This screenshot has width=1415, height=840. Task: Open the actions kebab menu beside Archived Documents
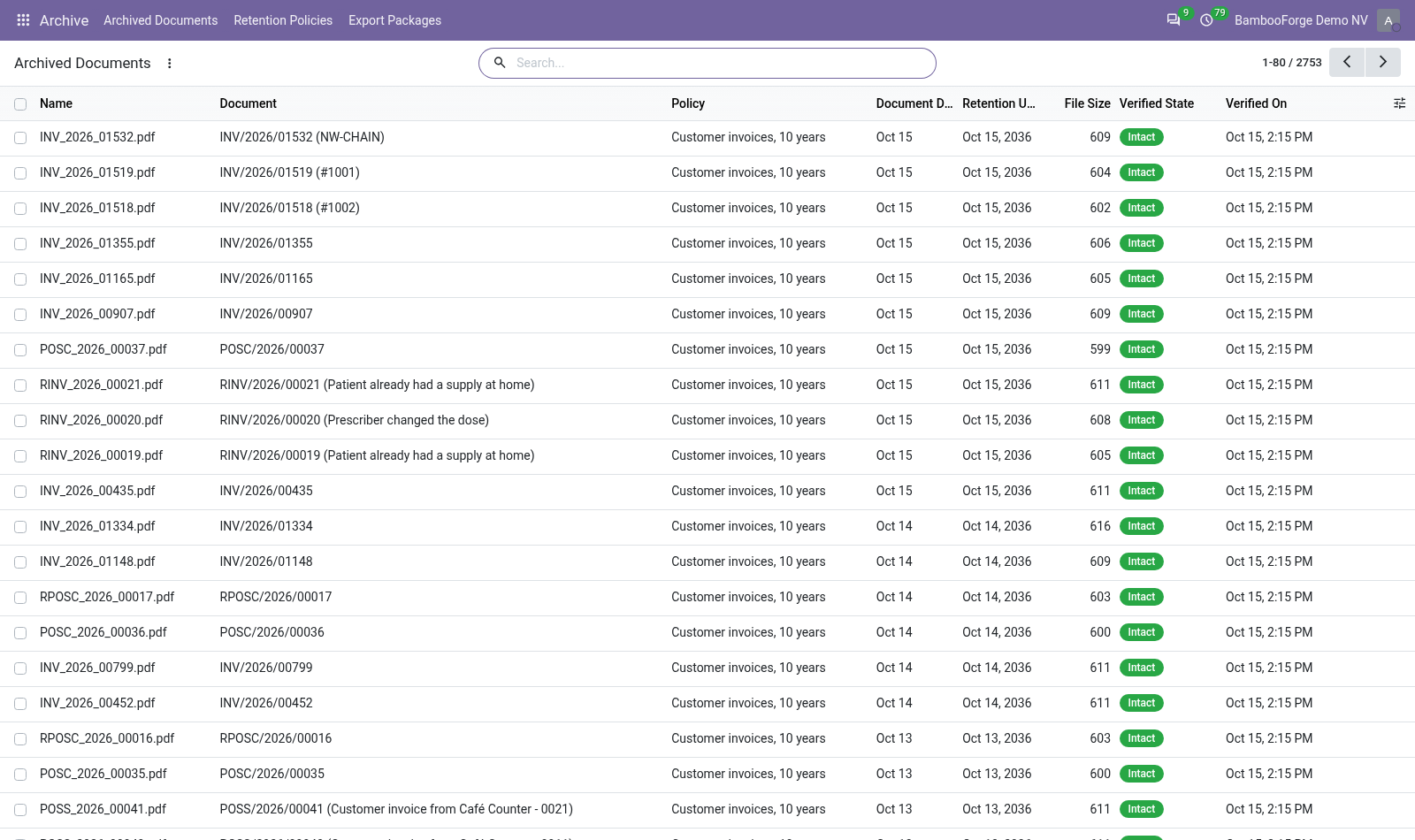[170, 63]
